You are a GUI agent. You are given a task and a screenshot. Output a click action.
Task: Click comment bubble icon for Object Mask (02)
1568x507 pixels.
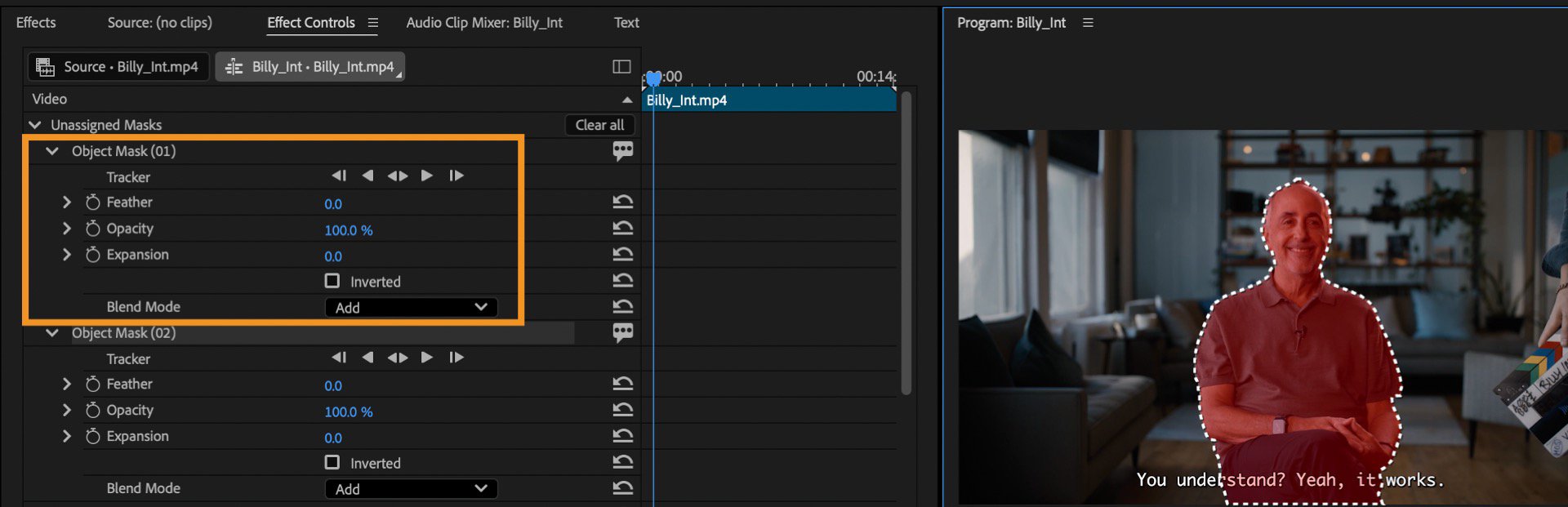(x=622, y=331)
